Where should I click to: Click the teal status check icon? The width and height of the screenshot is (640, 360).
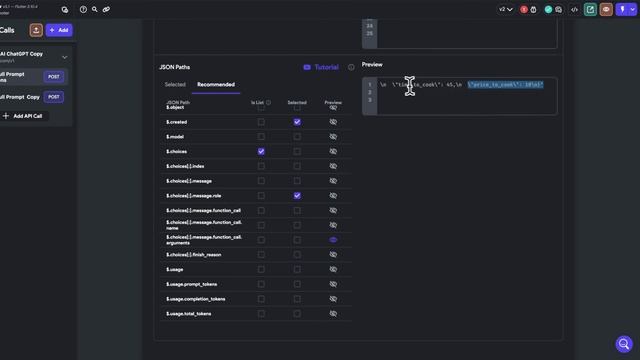click(548, 9)
